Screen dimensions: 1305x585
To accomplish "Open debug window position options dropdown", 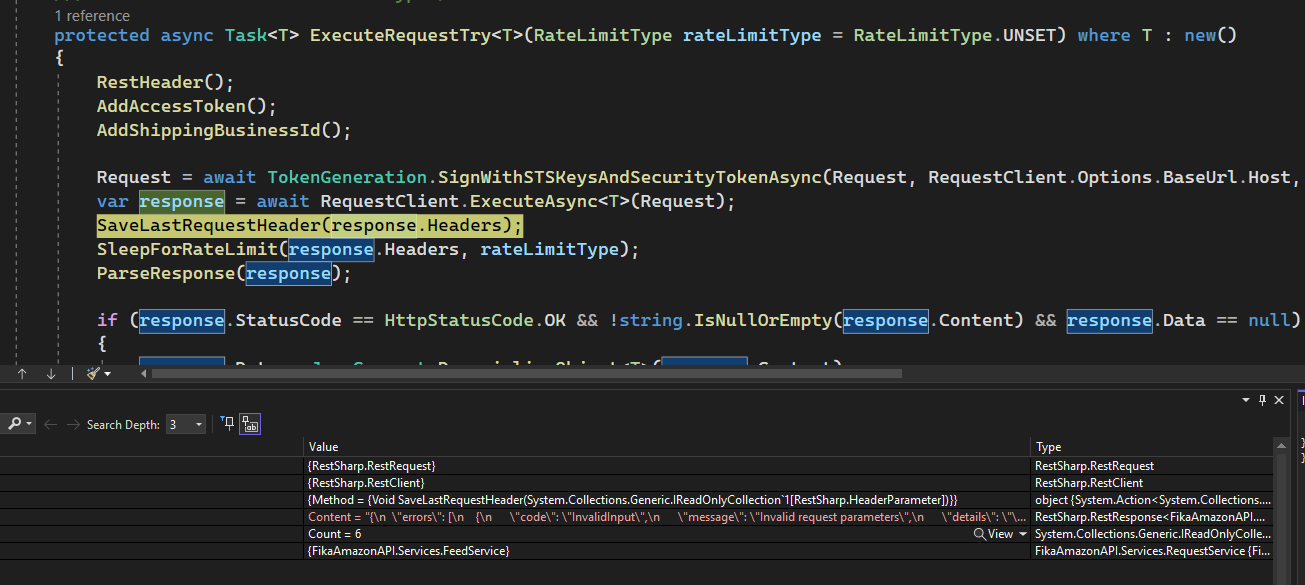I will click(1246, 400).
